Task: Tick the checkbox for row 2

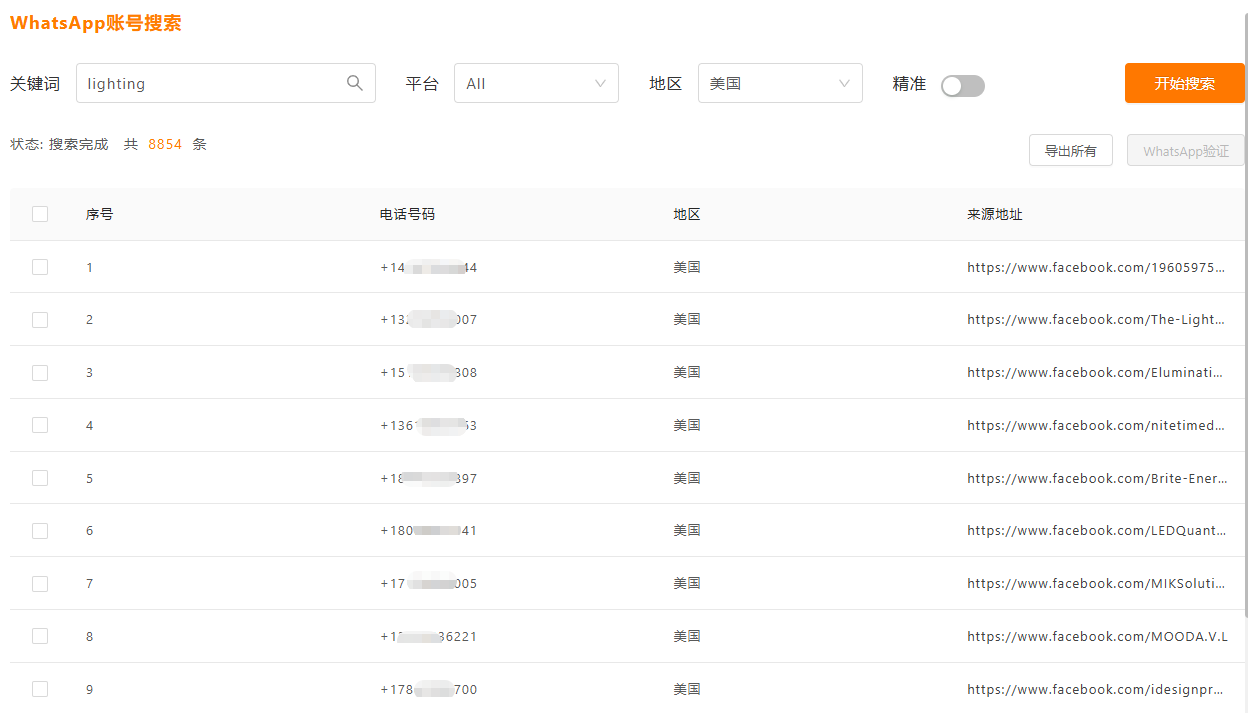Action: pos(40,319)
